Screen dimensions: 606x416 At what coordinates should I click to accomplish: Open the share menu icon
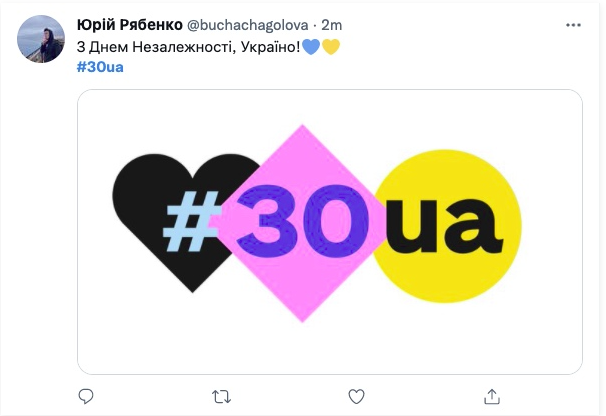(491, 396)
